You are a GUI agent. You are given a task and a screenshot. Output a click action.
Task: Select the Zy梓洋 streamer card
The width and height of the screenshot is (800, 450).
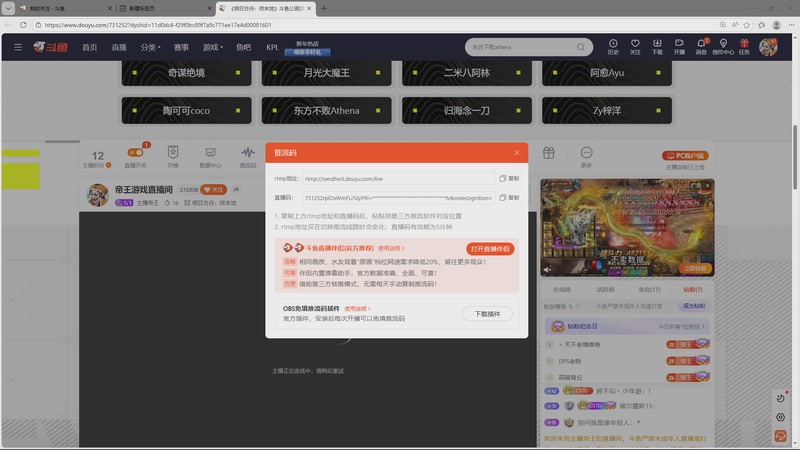607,110
